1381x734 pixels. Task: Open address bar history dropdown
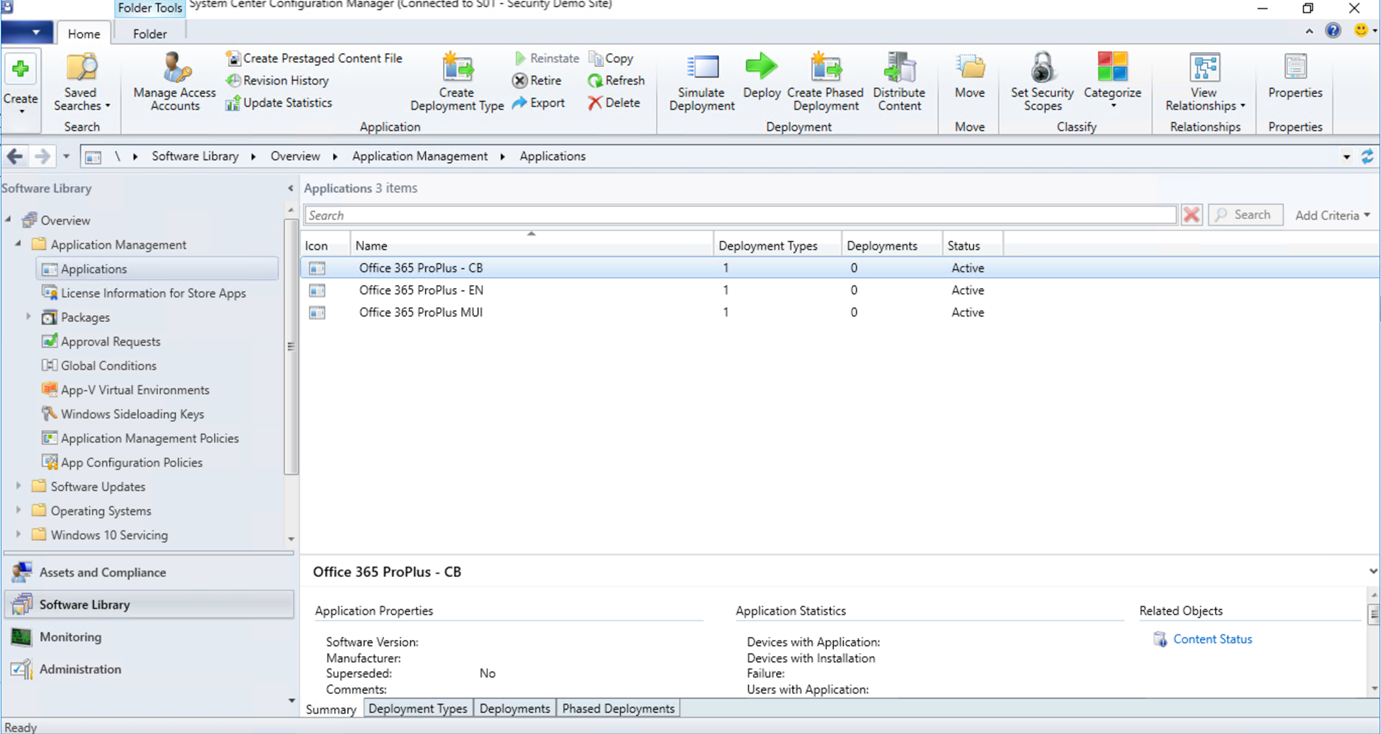click(1346, 157)
